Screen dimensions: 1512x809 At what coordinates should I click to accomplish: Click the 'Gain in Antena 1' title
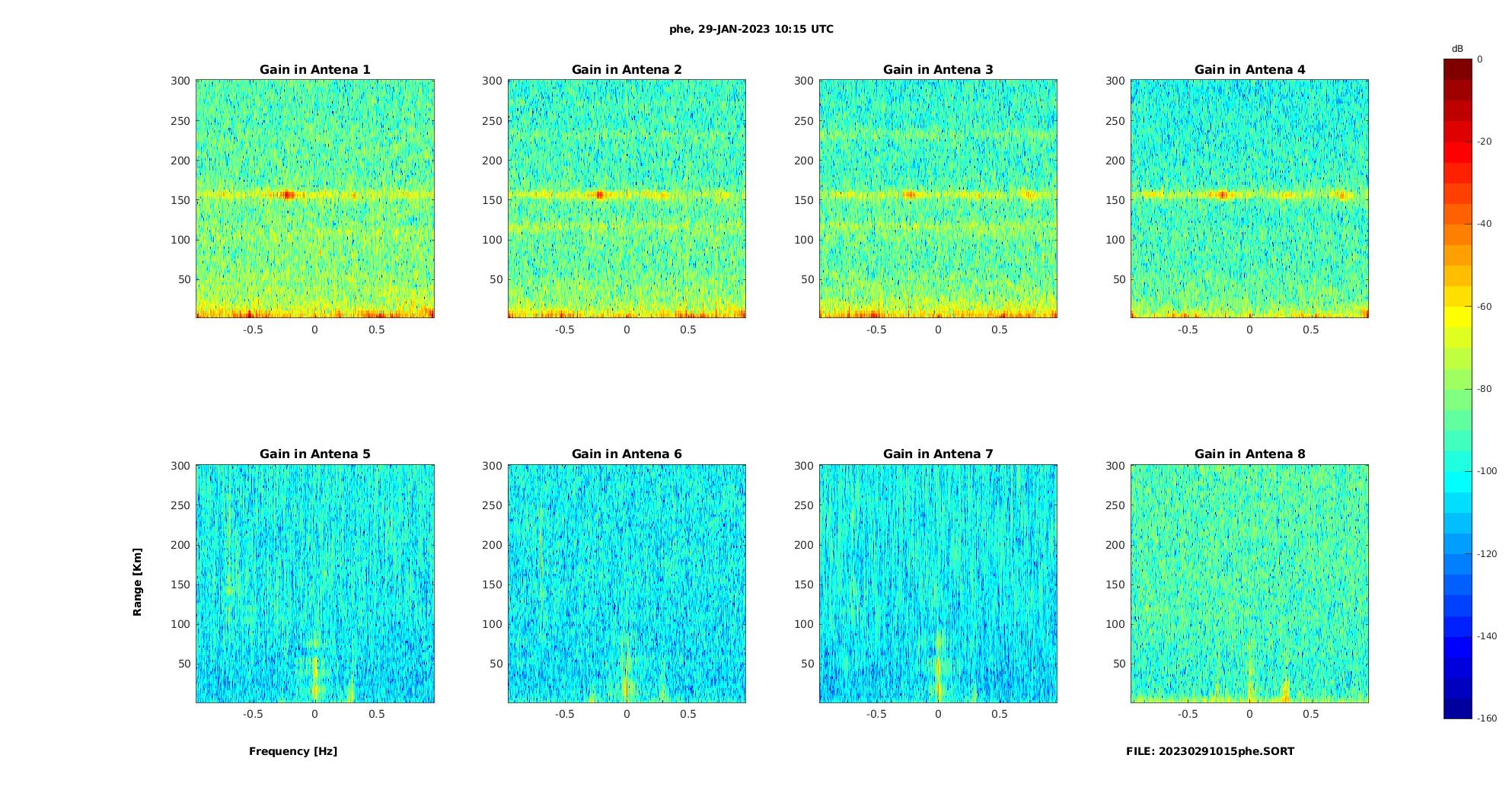tap(315, 69)
